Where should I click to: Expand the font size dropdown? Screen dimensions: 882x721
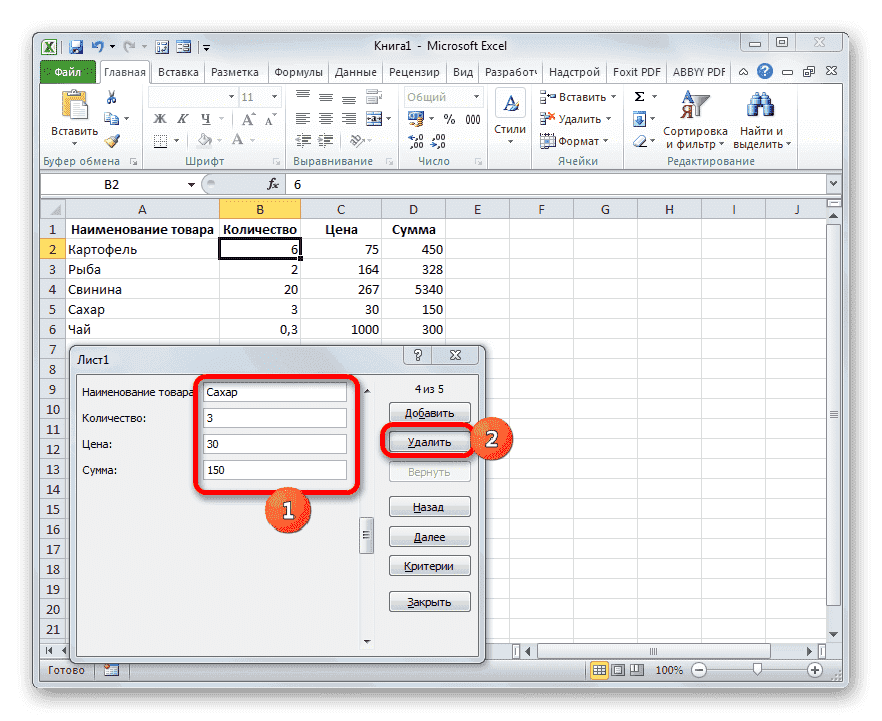click(275, 97)
